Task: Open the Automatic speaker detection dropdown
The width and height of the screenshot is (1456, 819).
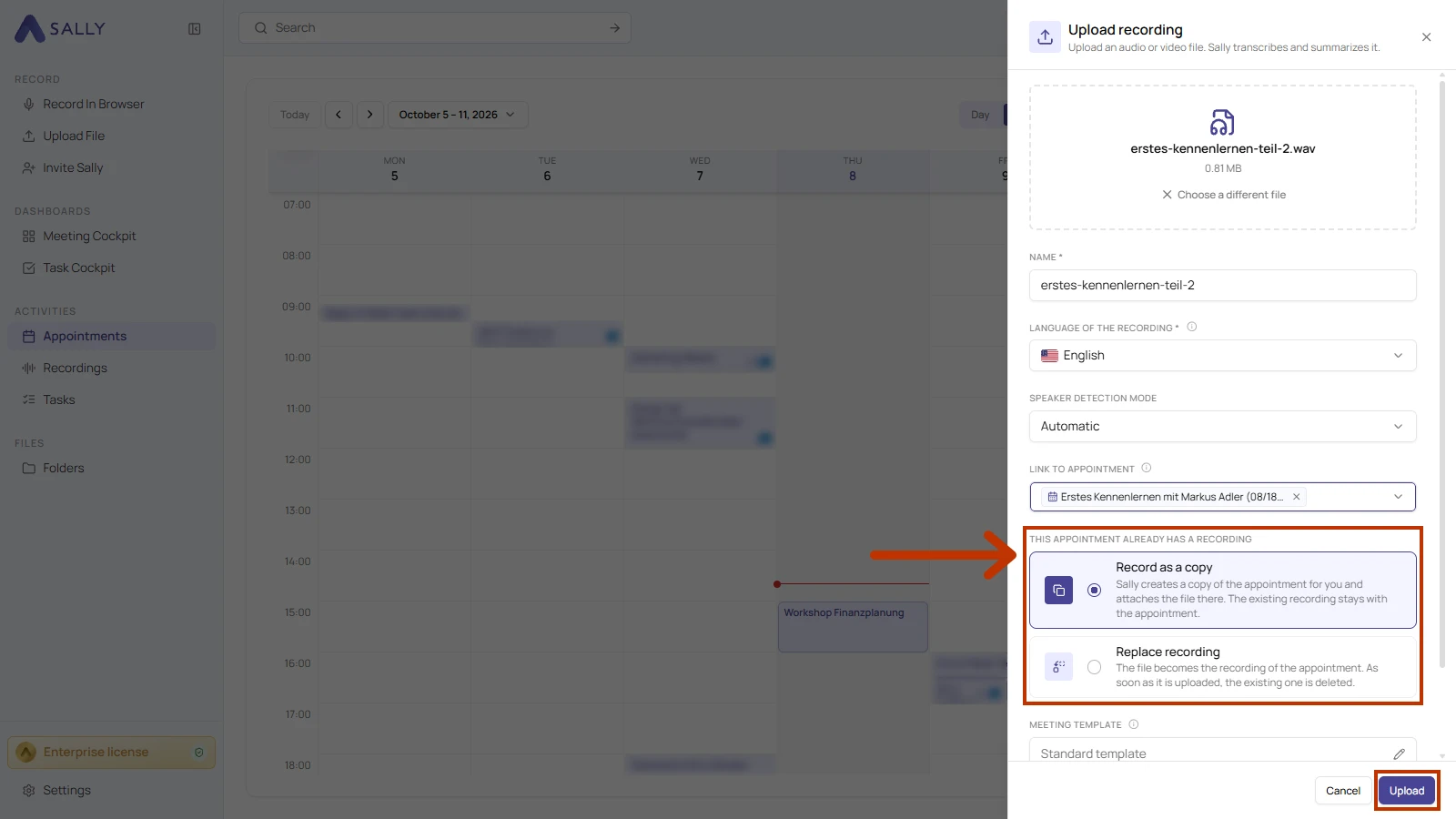Action: [1222, 426]
